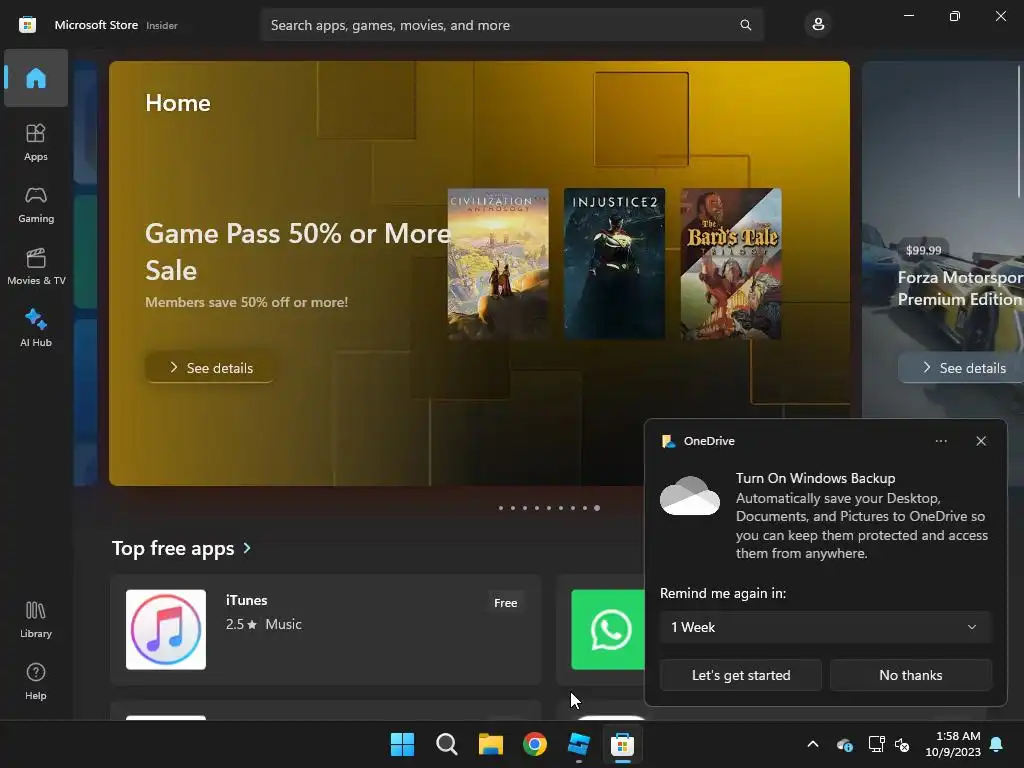Open OneDrive notification more options menu
The width and height of the screenshot is (1024, 768).
tap(940, 441)
